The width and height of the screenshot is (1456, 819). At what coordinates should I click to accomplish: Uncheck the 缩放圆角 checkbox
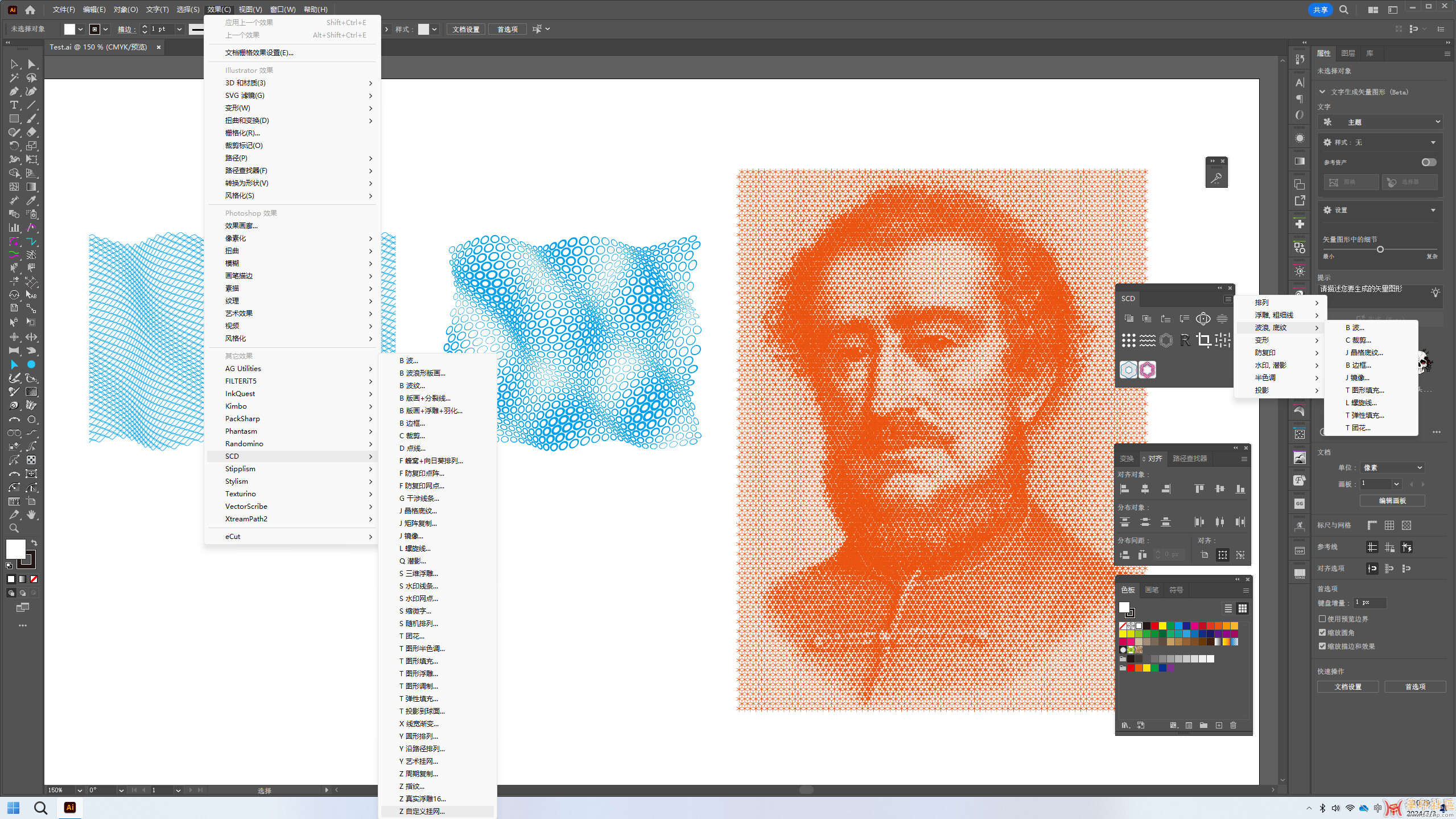pyautogui.click(x=1322, y=632)
